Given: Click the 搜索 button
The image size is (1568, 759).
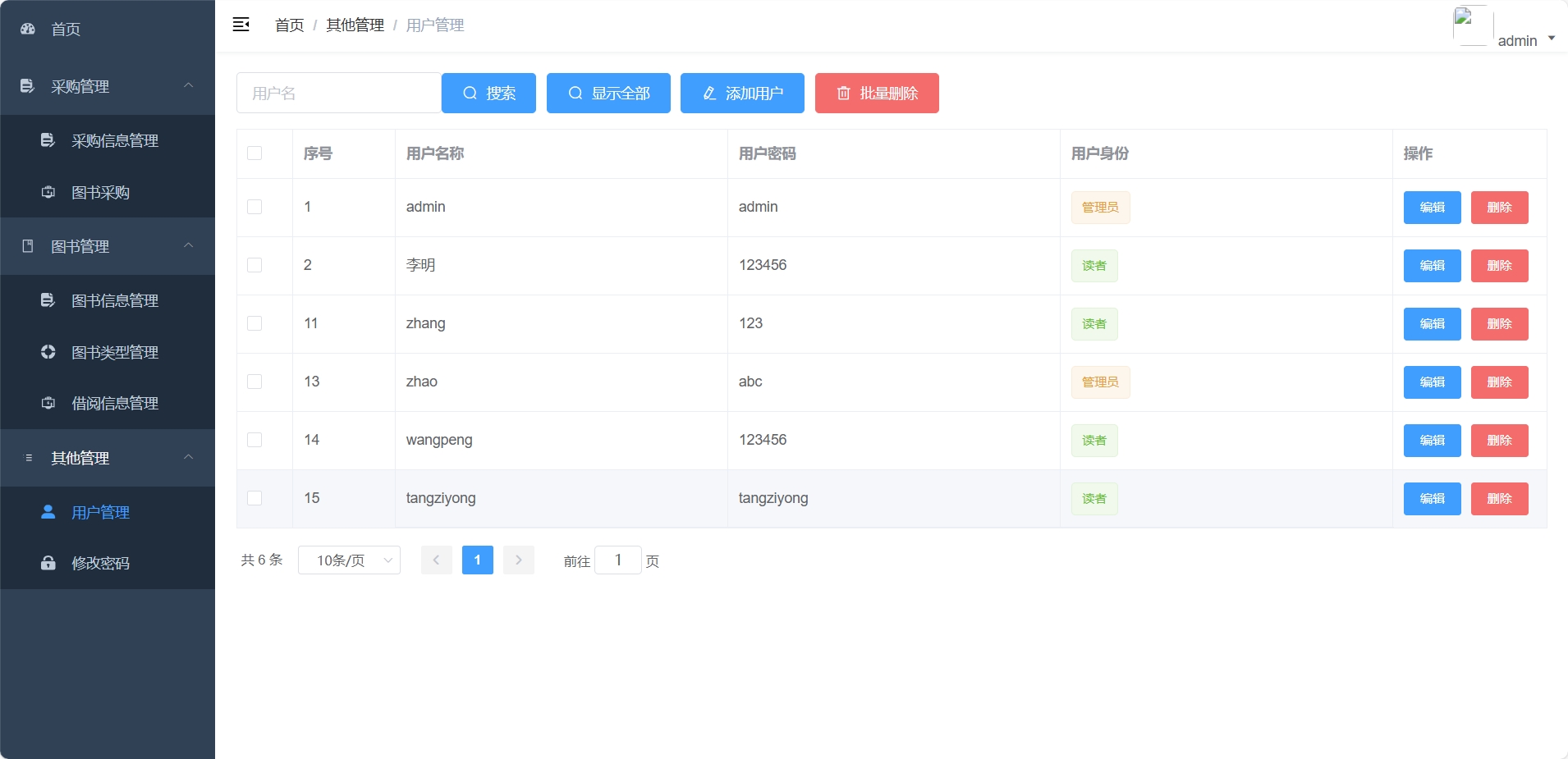Looking at the screenshot, I should (488, 93).
